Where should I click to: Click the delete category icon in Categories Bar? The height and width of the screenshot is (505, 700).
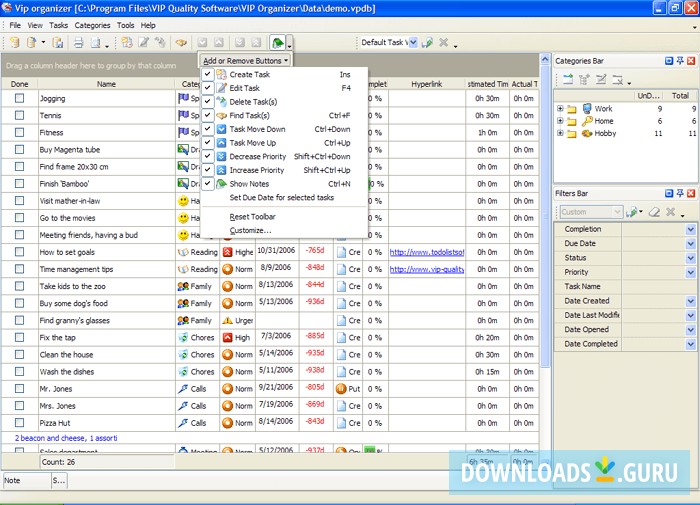coord(618,80)
